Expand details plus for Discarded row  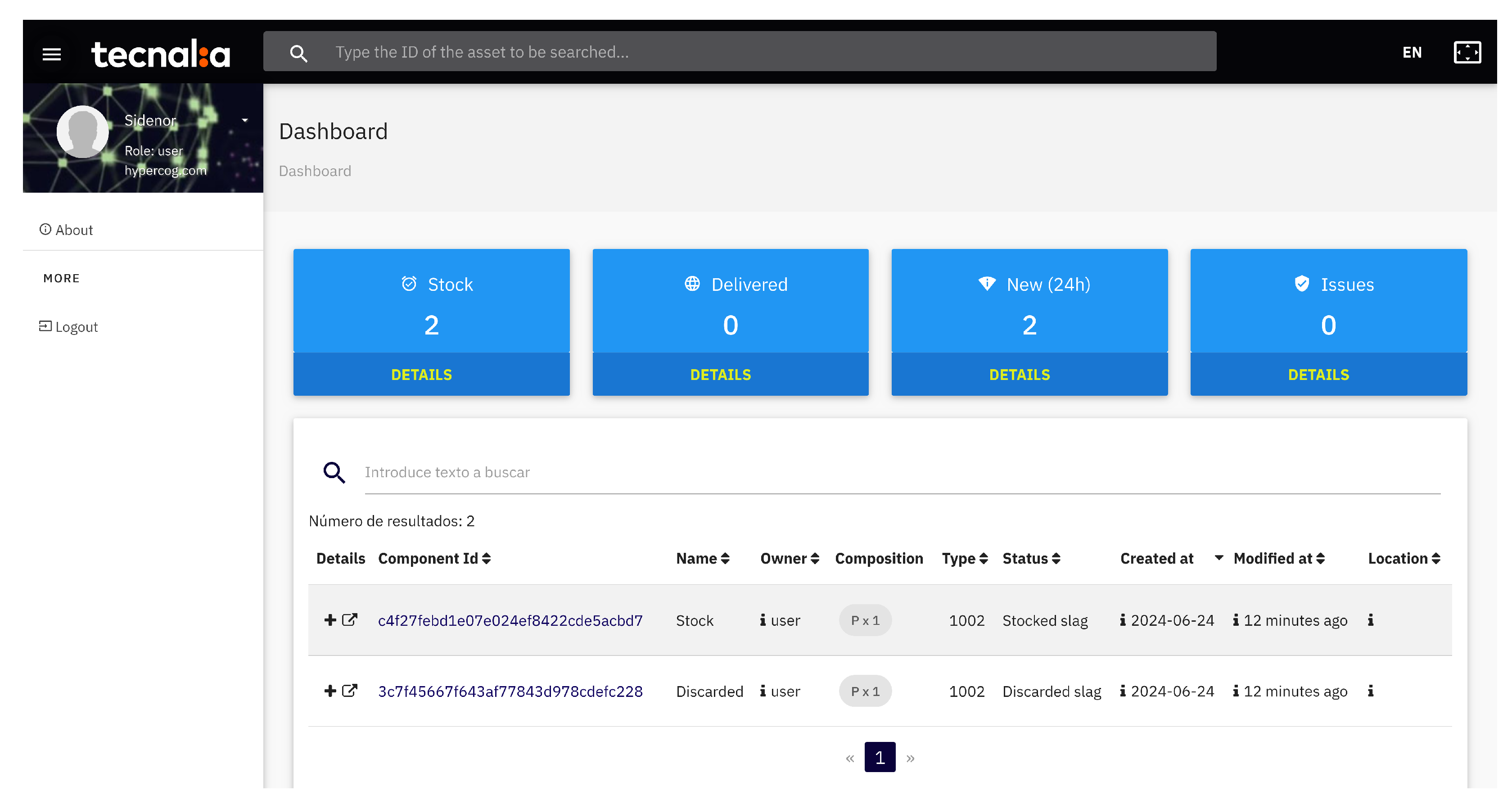pyautogui.click(x=330, y=691)
